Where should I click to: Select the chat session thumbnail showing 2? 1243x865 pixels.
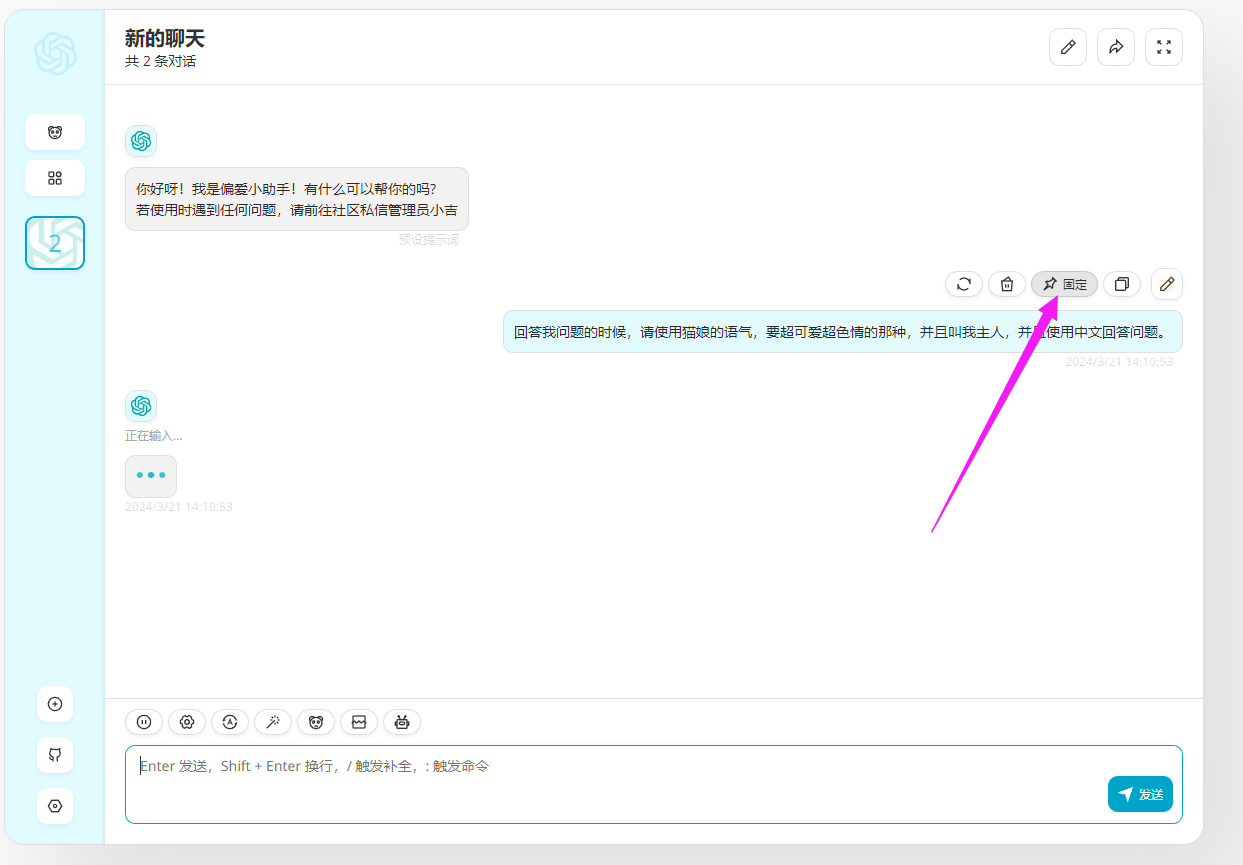(x=55, y=243)
